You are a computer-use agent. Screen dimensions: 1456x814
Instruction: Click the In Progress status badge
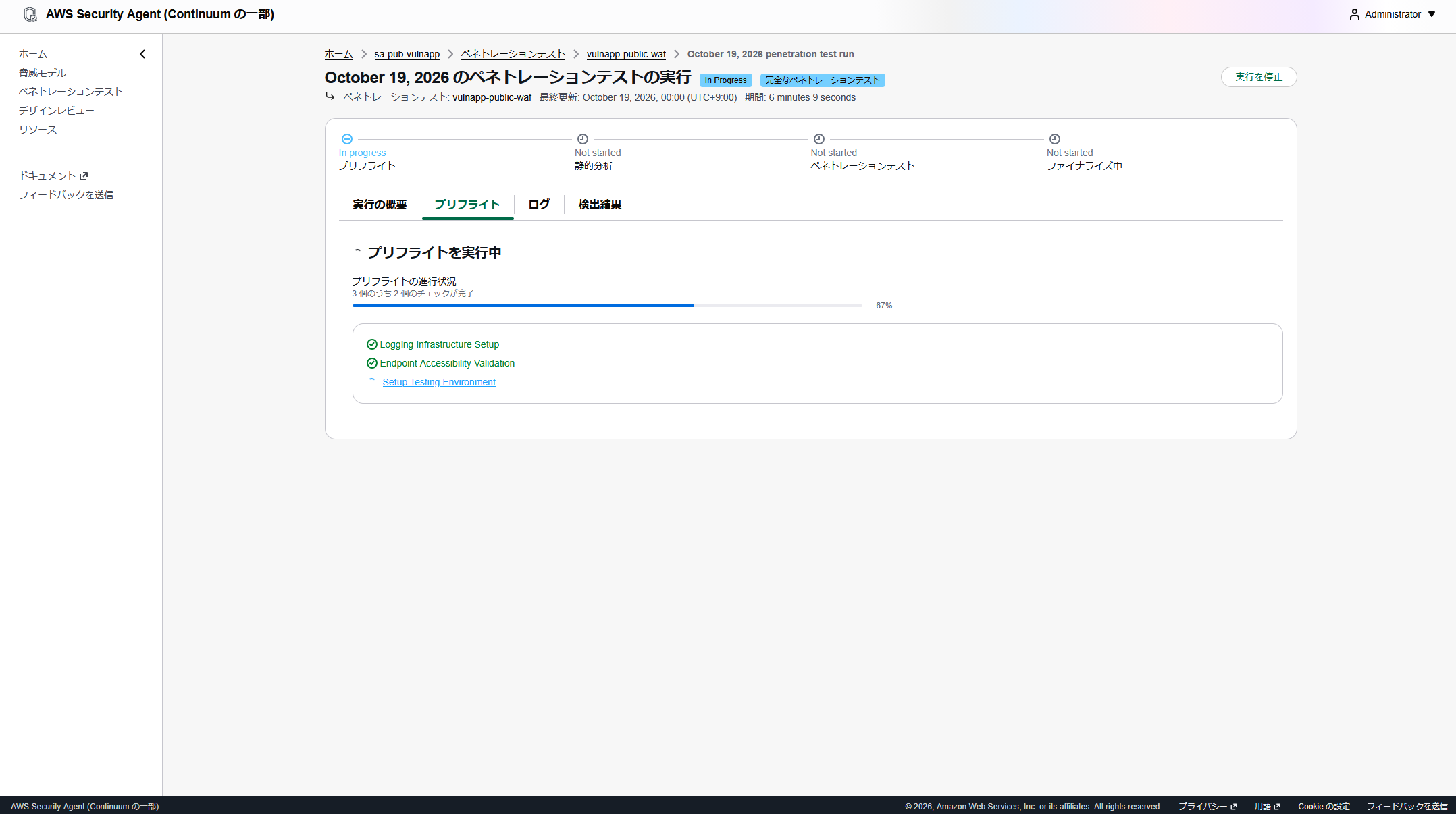click(x=725, y=80)
